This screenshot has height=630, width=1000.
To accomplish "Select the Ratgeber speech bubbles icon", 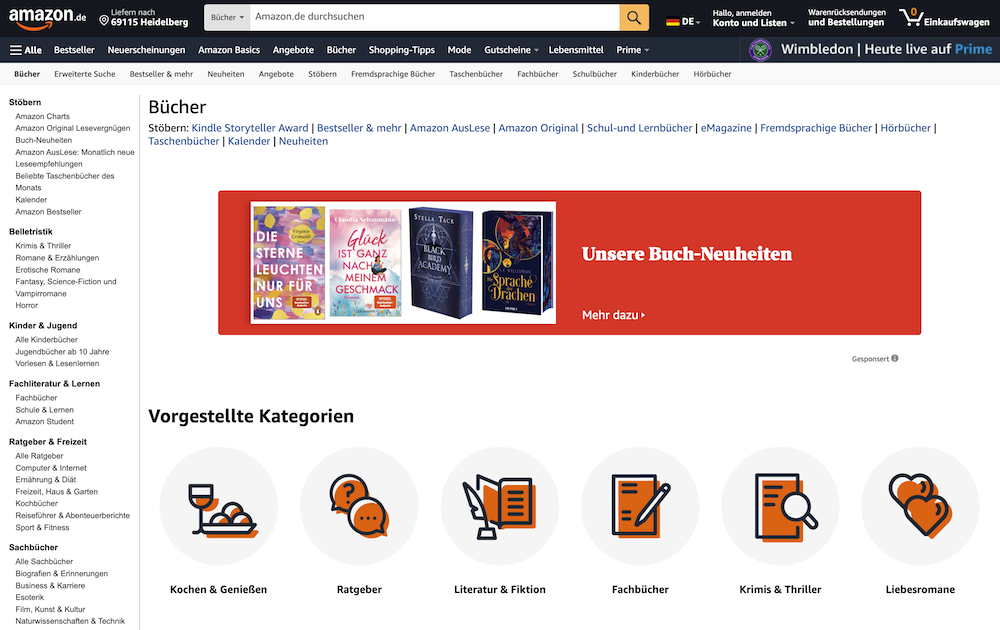I will click(x=359, y=506).
